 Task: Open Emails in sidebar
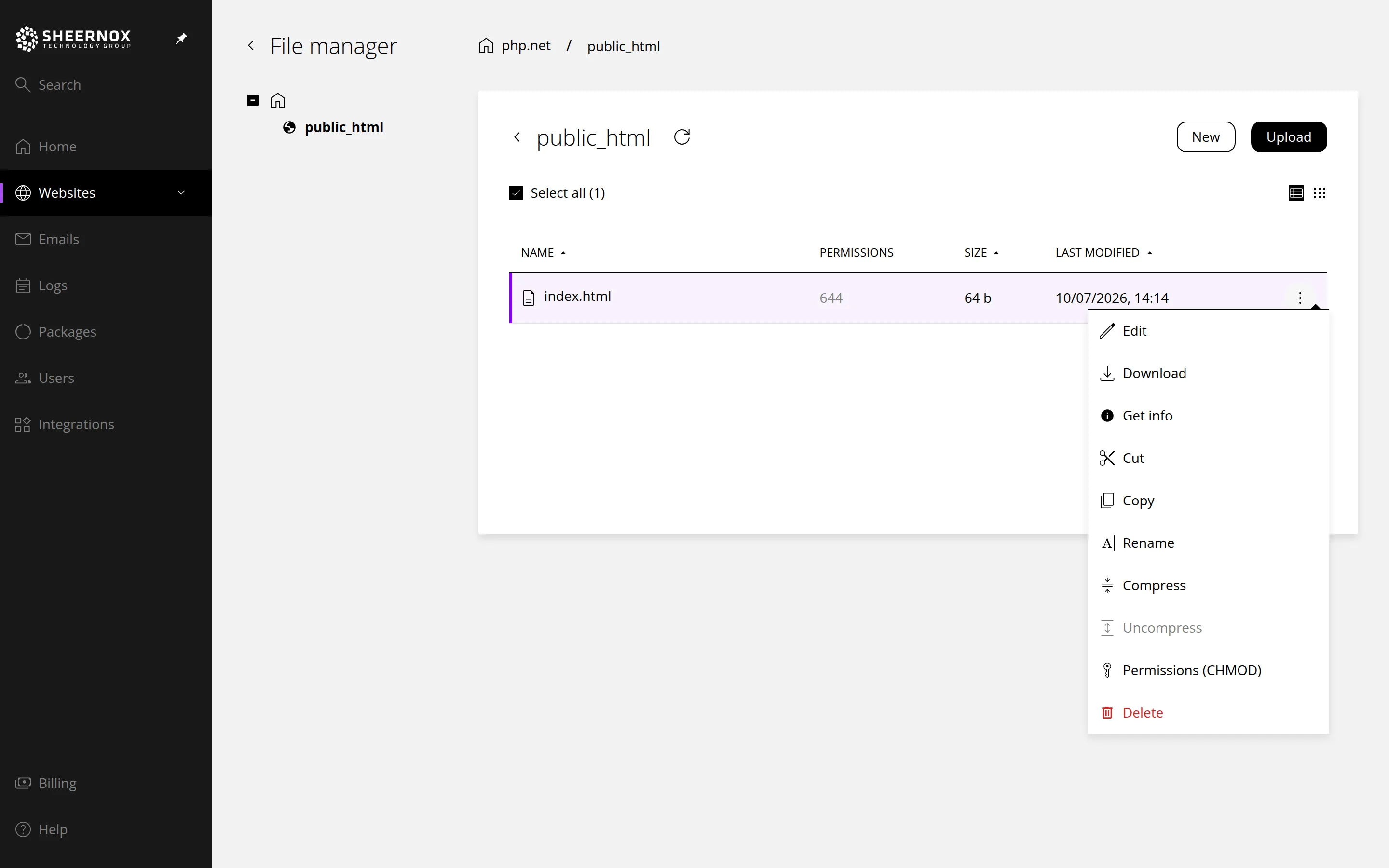[x=106, y=239]
